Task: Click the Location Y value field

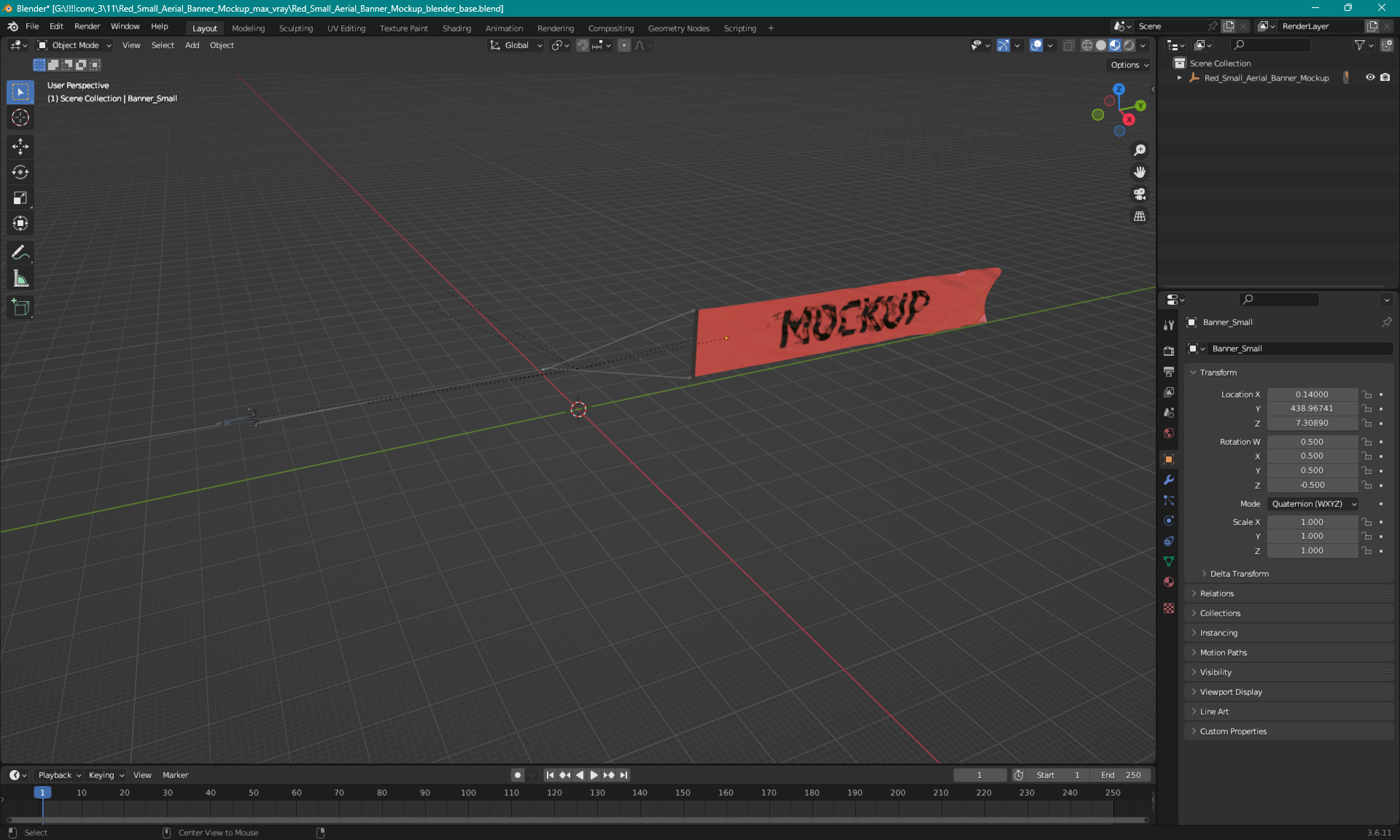Action: click(x=1312, y=408)
